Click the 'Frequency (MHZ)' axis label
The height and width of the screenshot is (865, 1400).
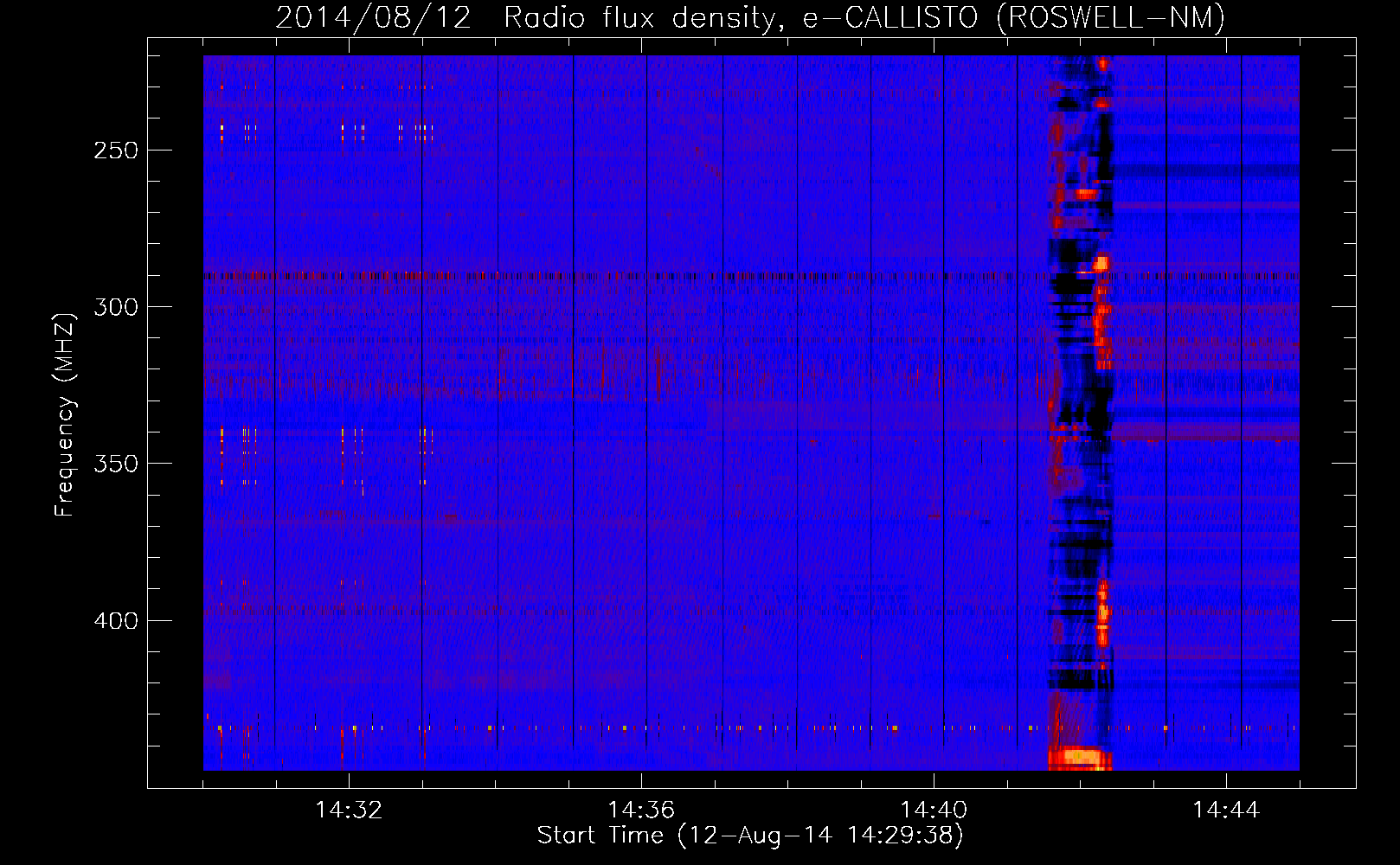(65, 414)
